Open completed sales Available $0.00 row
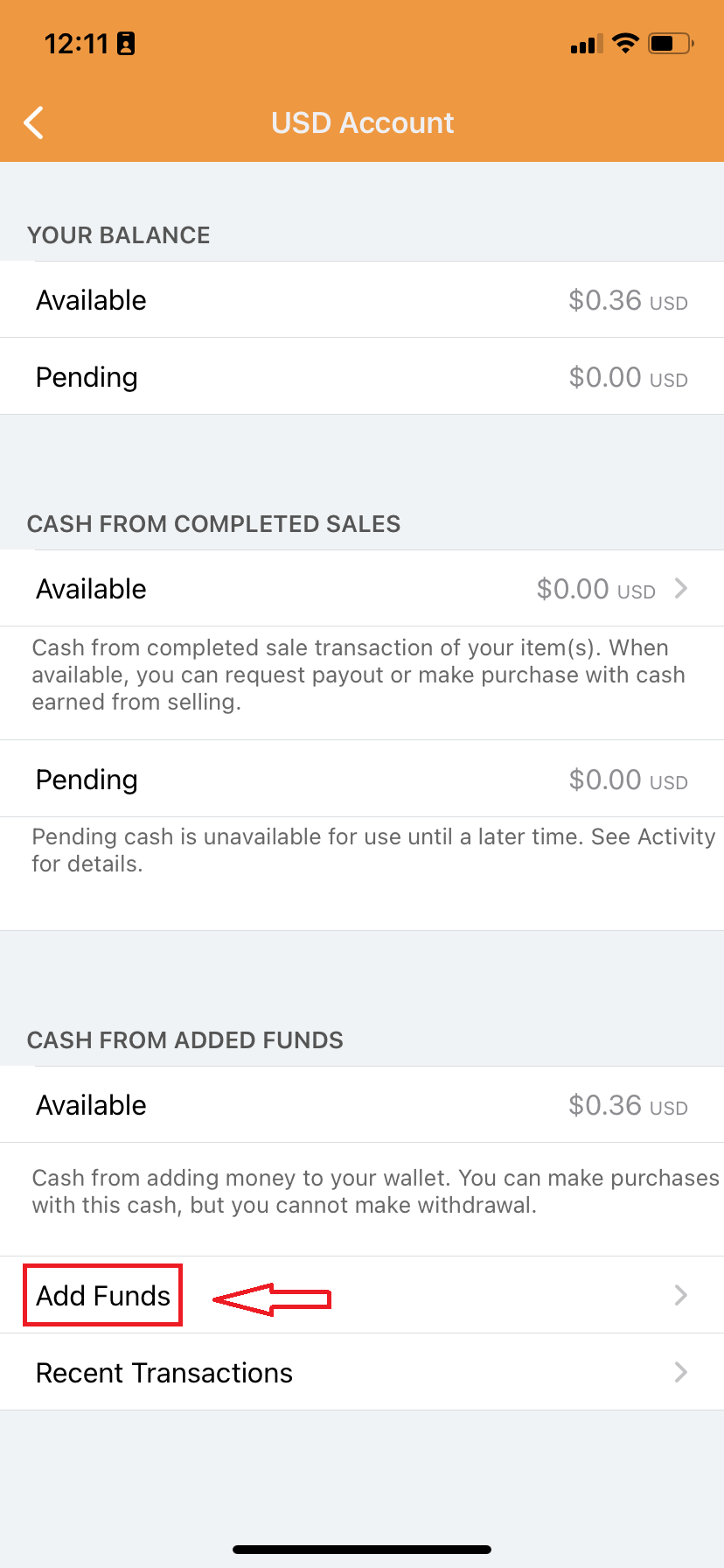Viewport: 724px width, 1568px height. (362, 589)
